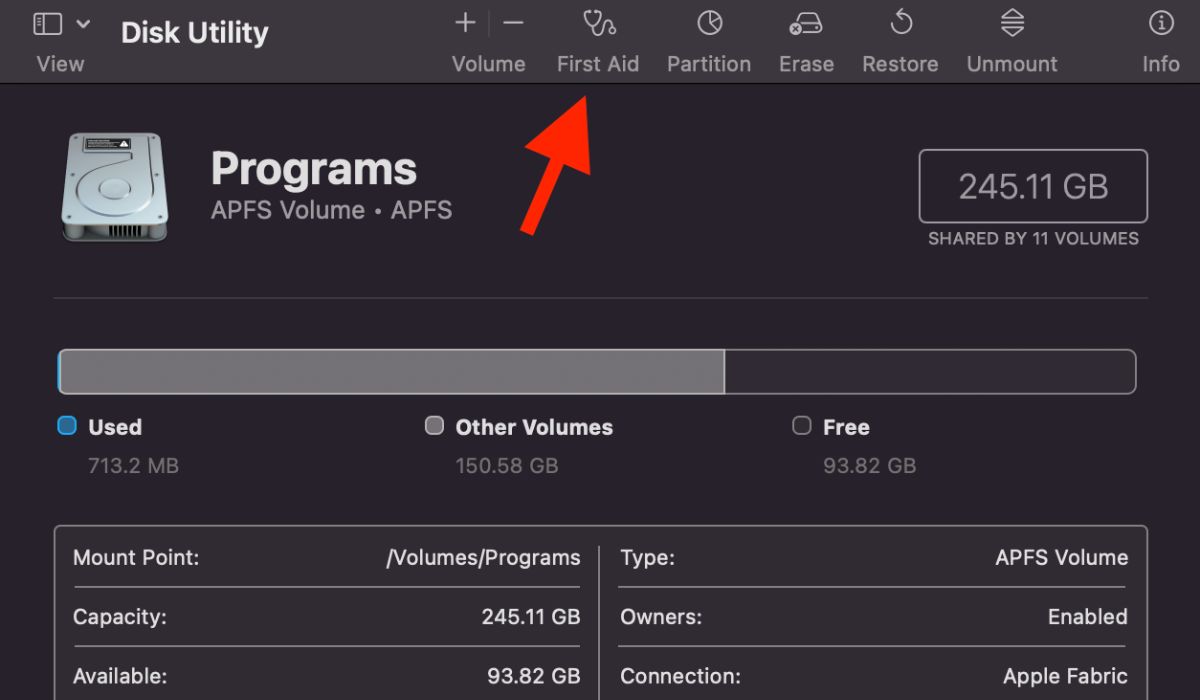Viewport: 1200px width, 700px height.
Task: Click the SHARED BY 11 VOLUMES label
Action: (1033, 239)
